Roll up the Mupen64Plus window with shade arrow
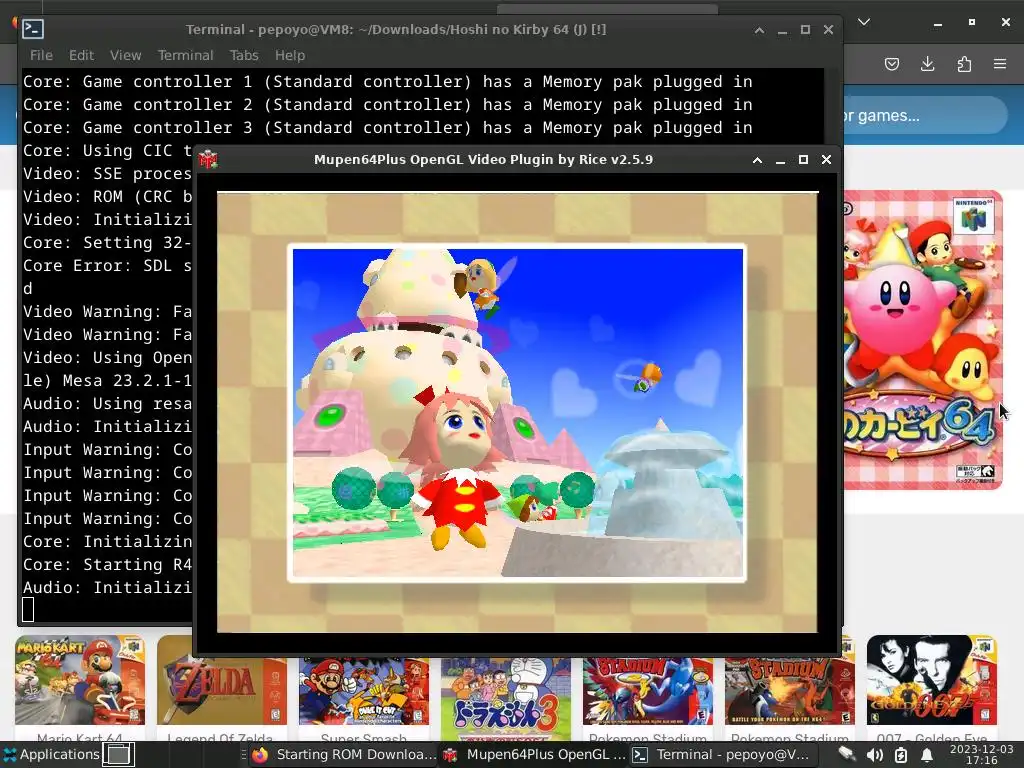The width and height of the screenshot is (1024, 768). point(758,160)
